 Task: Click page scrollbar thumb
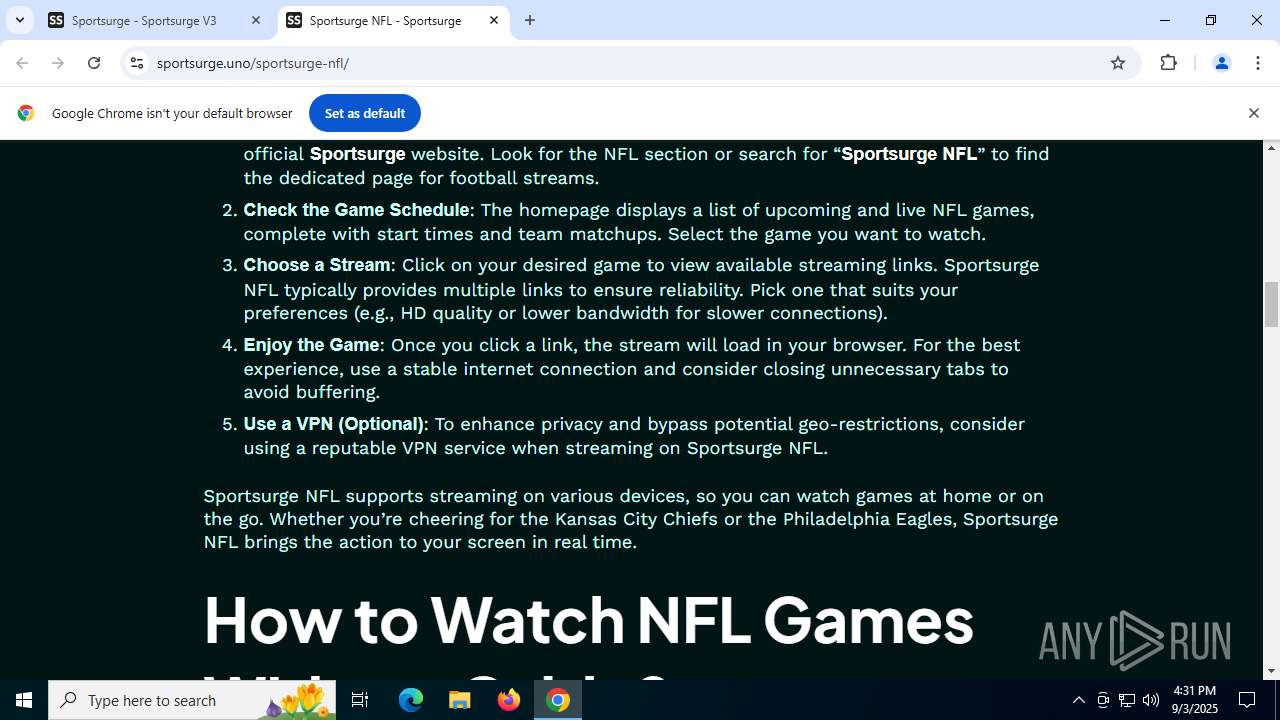pos(1272,304)
